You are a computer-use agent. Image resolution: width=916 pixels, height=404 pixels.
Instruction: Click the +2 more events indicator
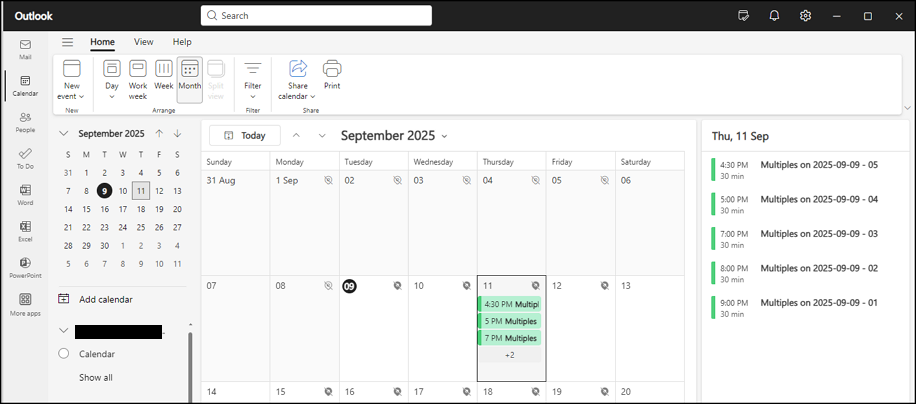click(x=509, y=355)
